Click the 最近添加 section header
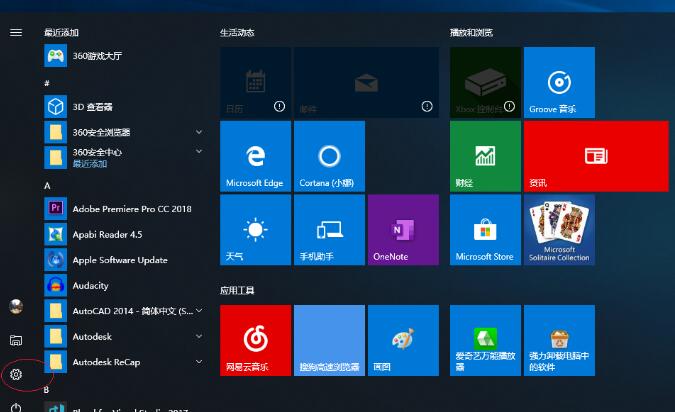This screenshot has height=412, width=675. tap(62, 33)
